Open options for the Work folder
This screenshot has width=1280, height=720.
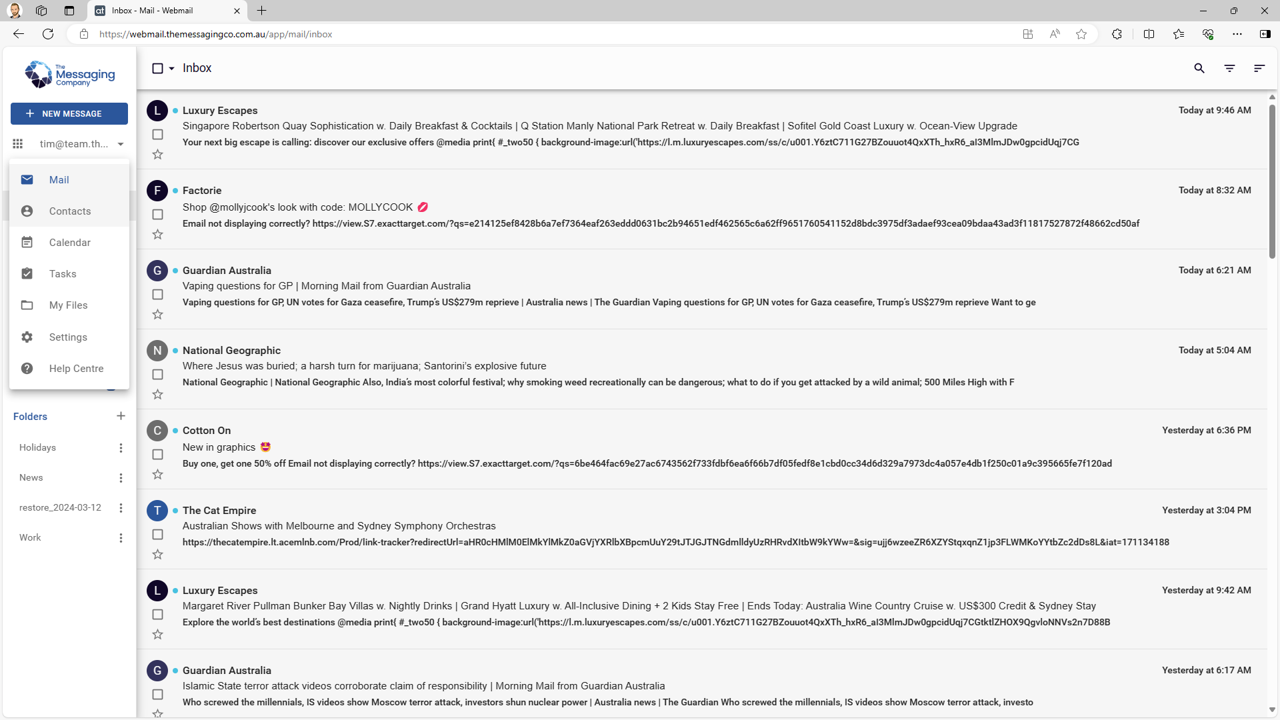[x=121, y=538]
